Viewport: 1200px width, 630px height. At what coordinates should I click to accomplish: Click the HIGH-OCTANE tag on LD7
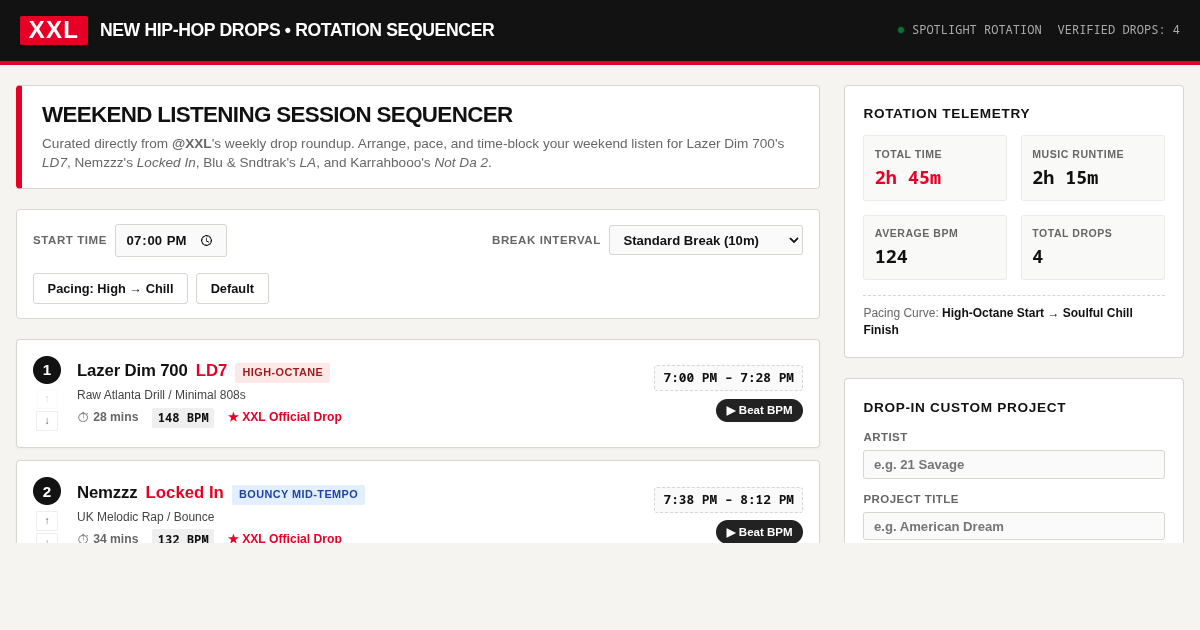283,372
